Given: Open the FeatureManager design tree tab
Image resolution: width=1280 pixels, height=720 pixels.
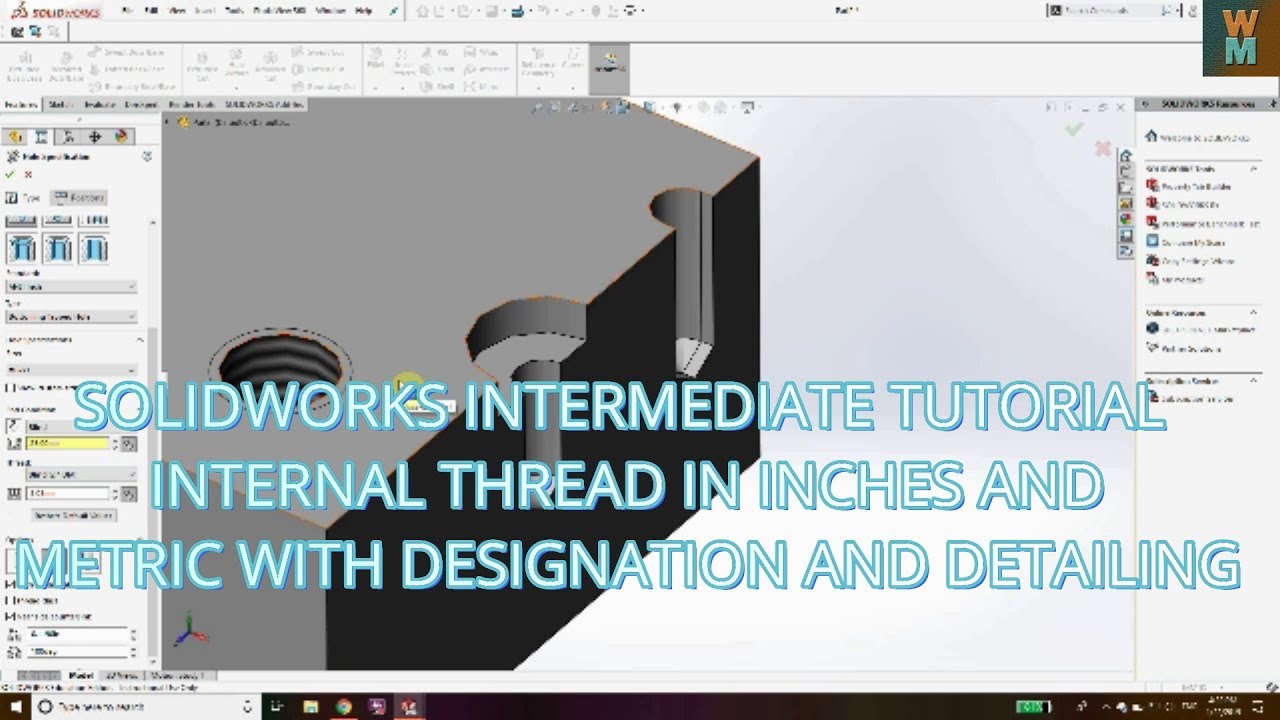Looking at the screenshot, I should click(x=15, y=137).
